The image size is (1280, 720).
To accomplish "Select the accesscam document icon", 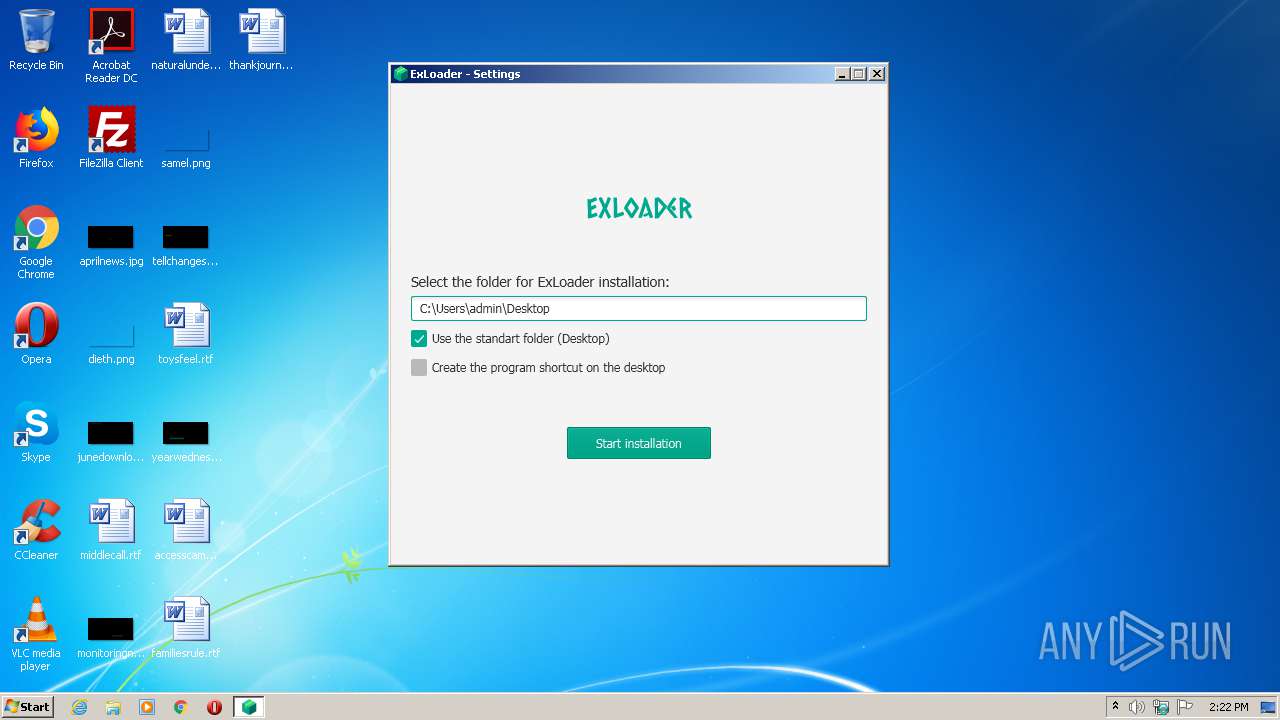I will tap(186, 530).
